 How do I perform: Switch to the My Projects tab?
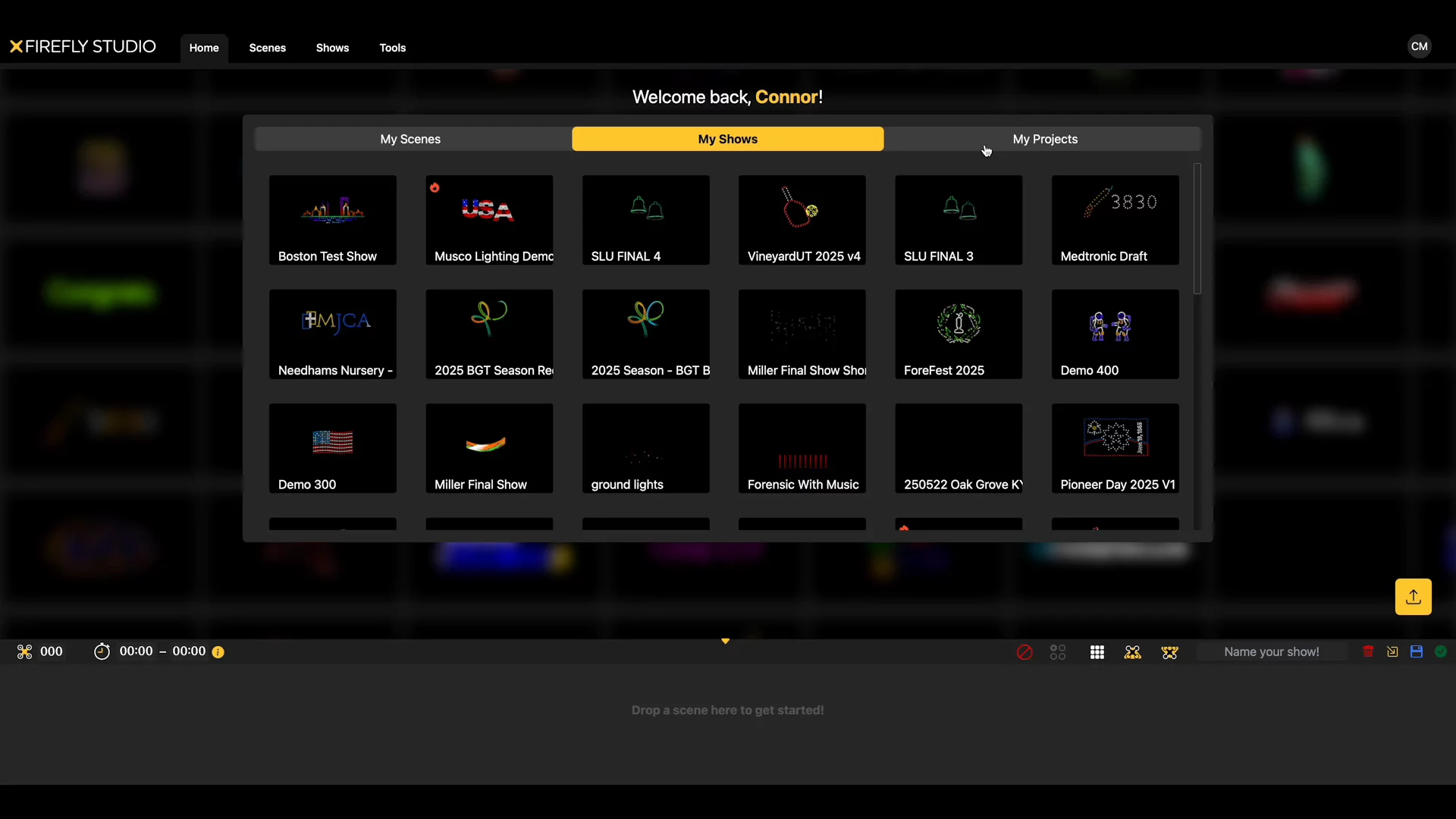click(x=1044, y=139)
